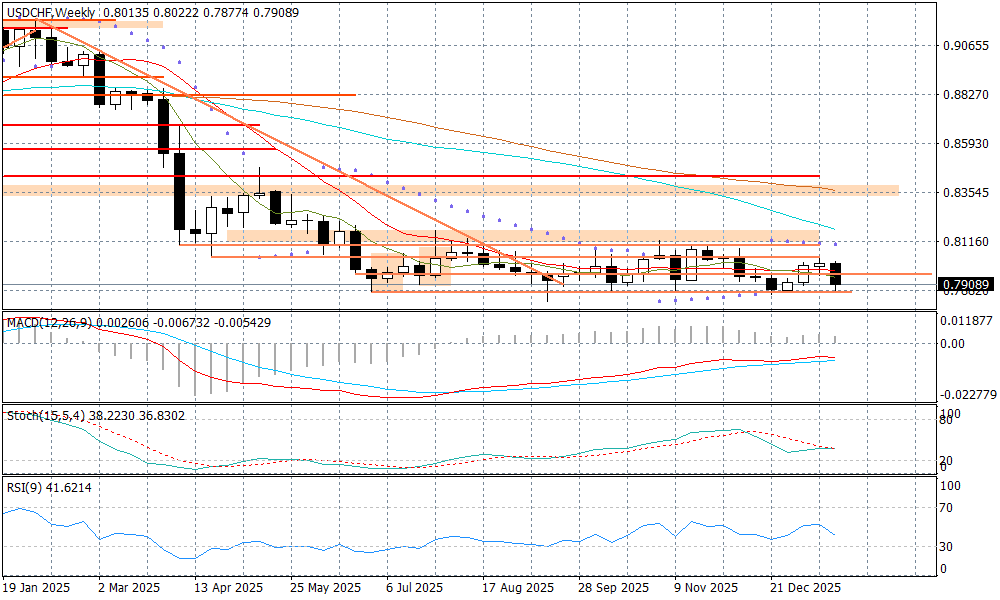Click the 0.90655 price axis label
Screen dimensions: 1000x600
965,46
